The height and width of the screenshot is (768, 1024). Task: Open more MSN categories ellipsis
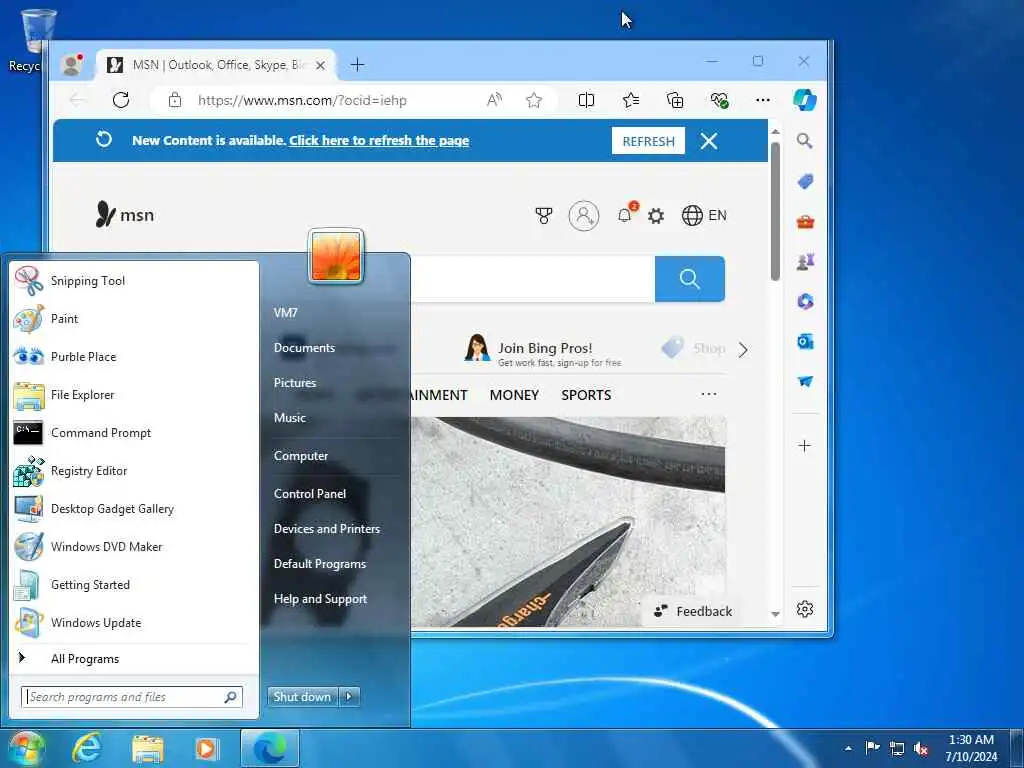coord(709,394)
